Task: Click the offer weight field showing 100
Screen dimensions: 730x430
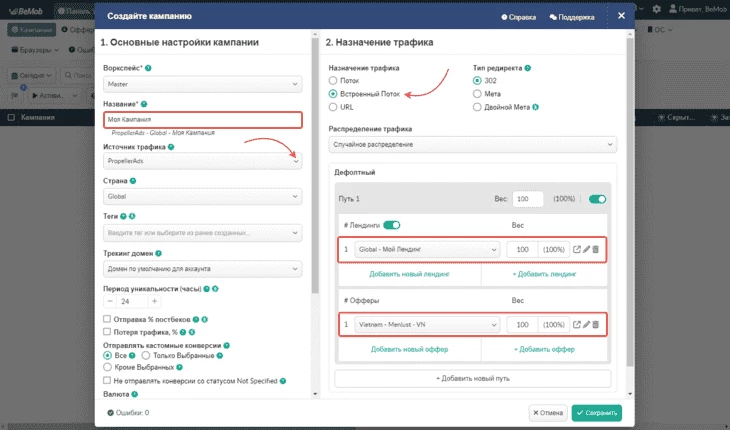Action: pyautogui.click(x=522, y=324)
